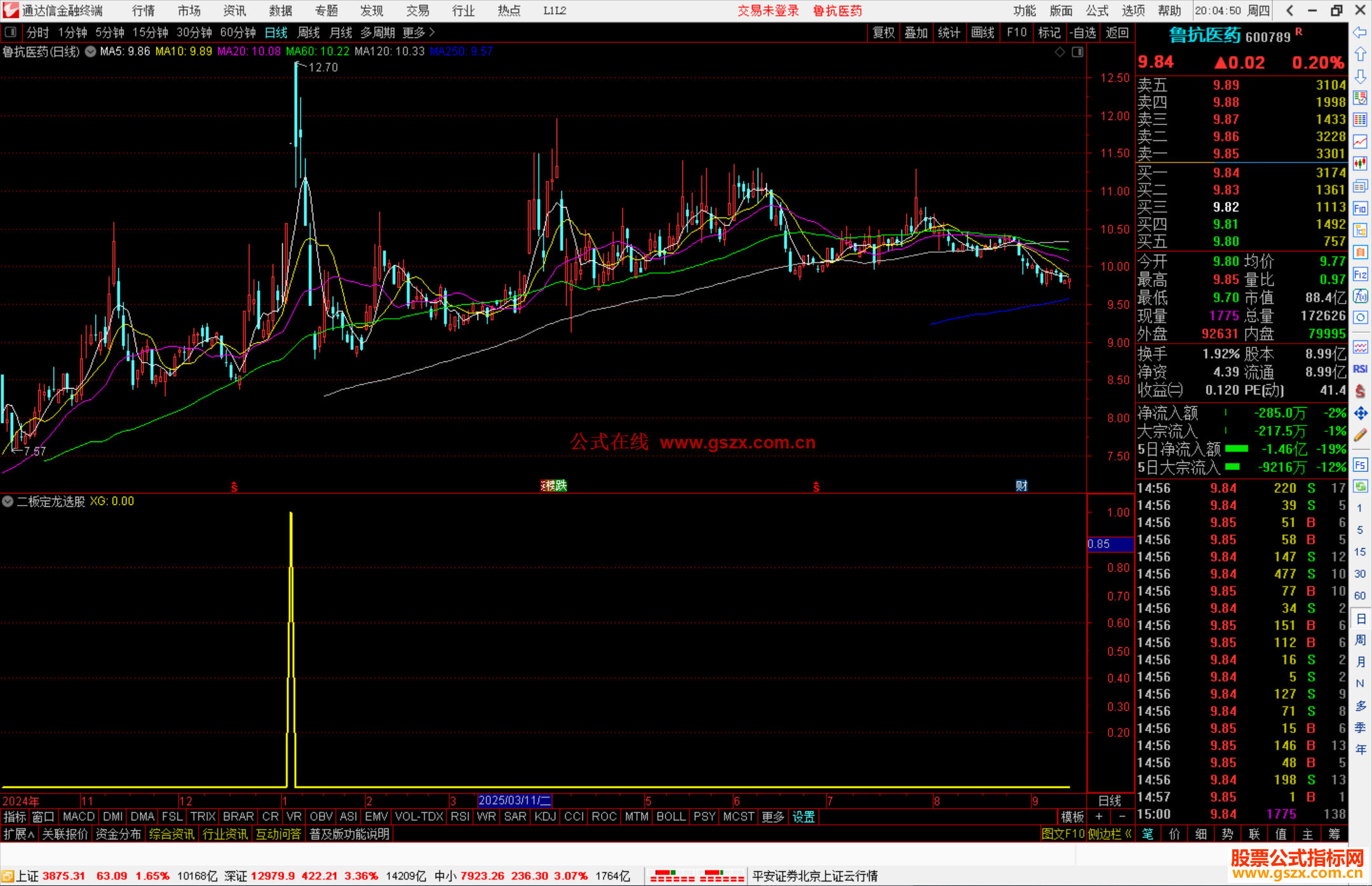Image resolution: width=1372 pixels, height=886 pixels.
Task: Click 交易未登录 link in title bar
Action: 768,11
